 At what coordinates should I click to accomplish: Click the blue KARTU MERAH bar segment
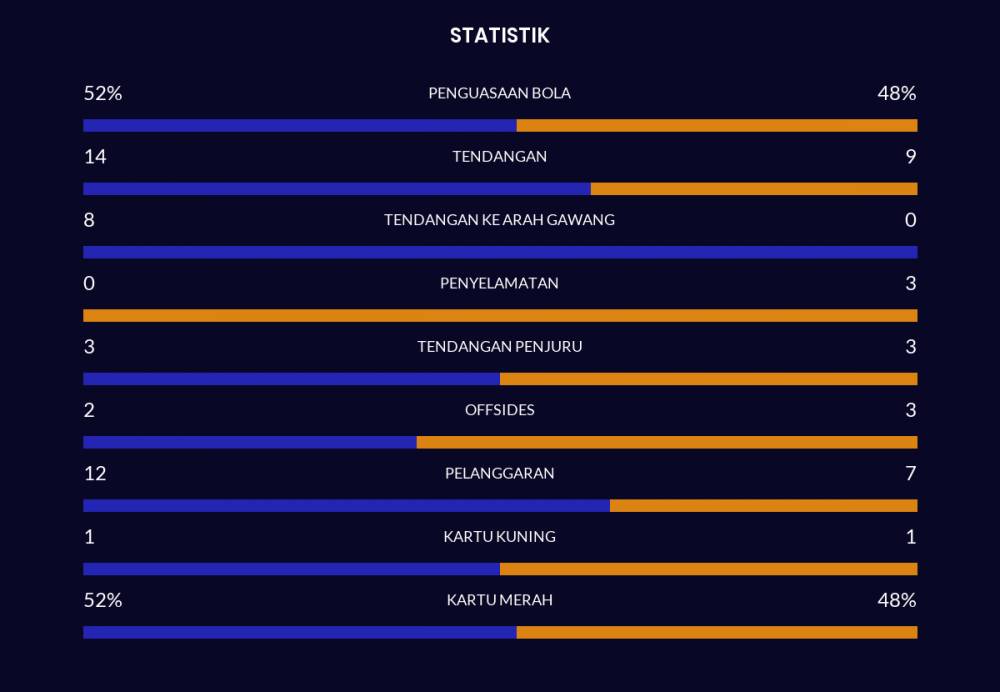point(299,632)
